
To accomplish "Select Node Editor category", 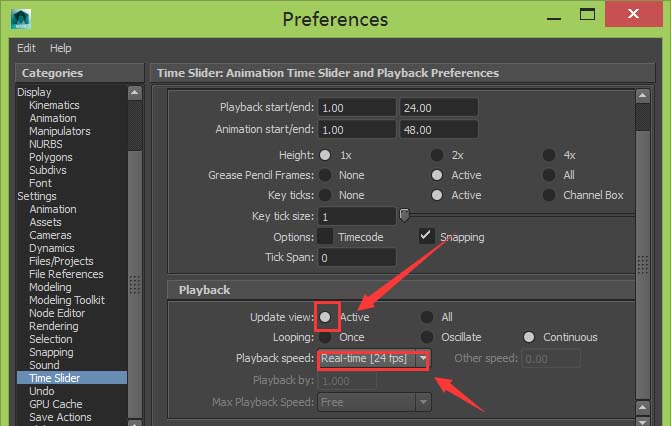I will pyautogui.click(x=57, y=313).
